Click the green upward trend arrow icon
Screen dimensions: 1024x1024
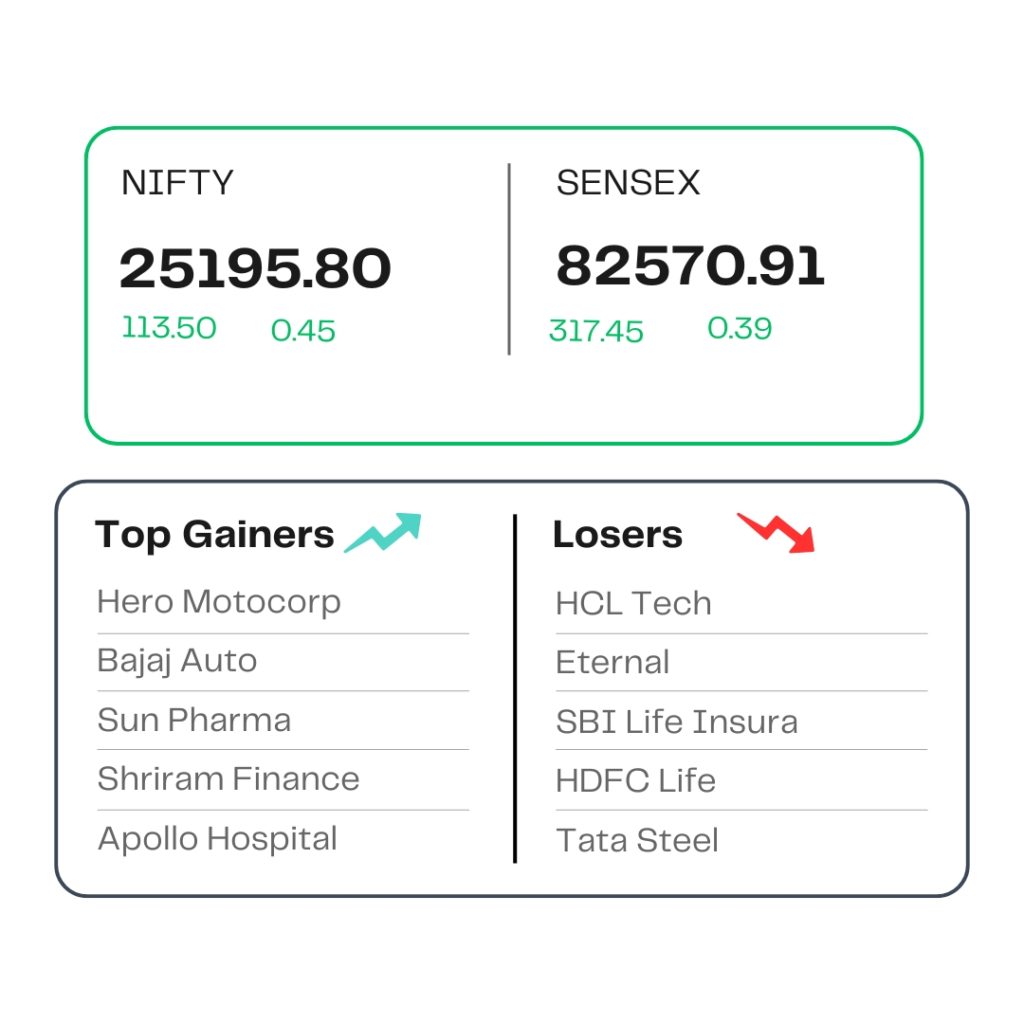click(383, 533)
